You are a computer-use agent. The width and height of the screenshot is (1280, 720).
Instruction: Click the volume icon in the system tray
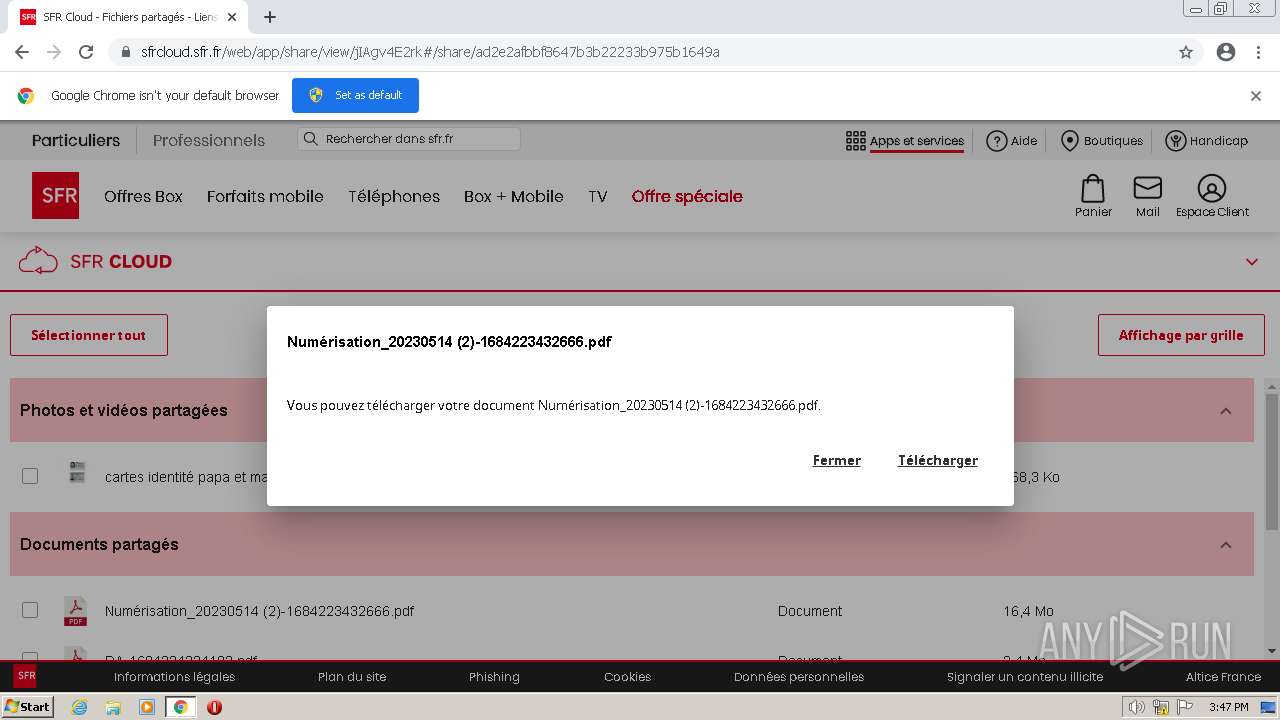[1136, 707]
